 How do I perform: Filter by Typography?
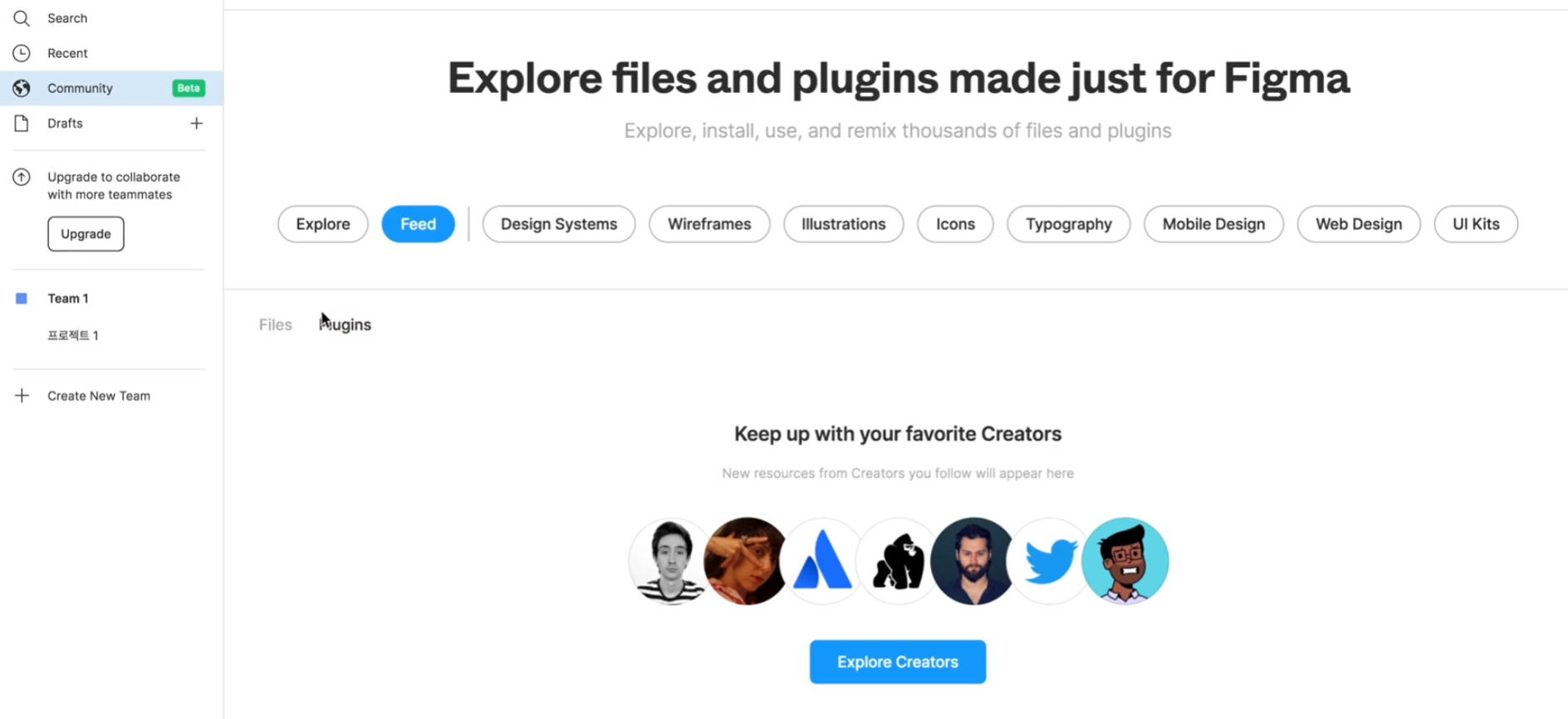1069,224
